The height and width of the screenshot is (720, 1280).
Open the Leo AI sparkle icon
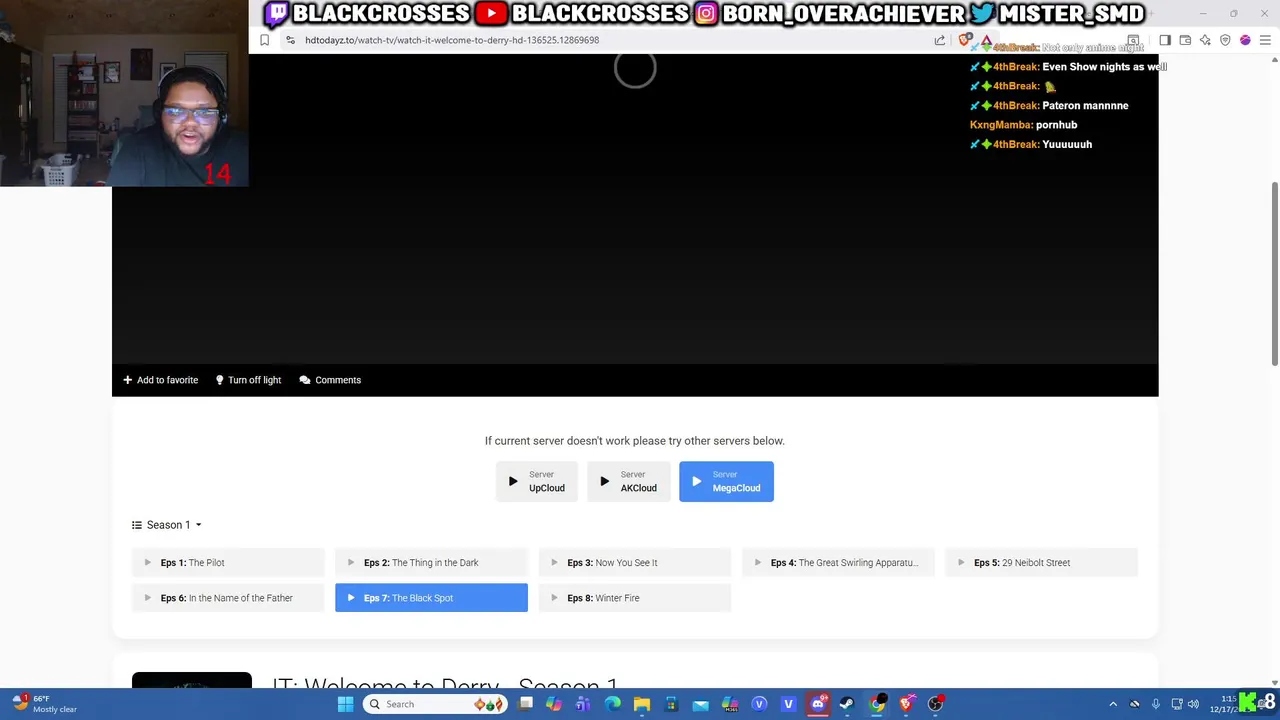(x=1205, y=40)
